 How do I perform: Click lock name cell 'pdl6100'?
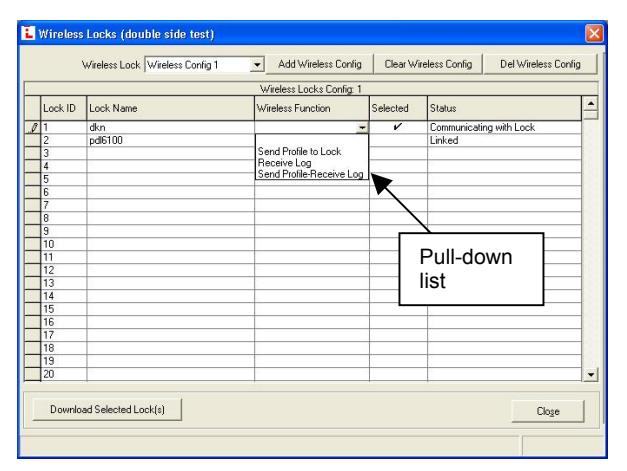(170, 140)
